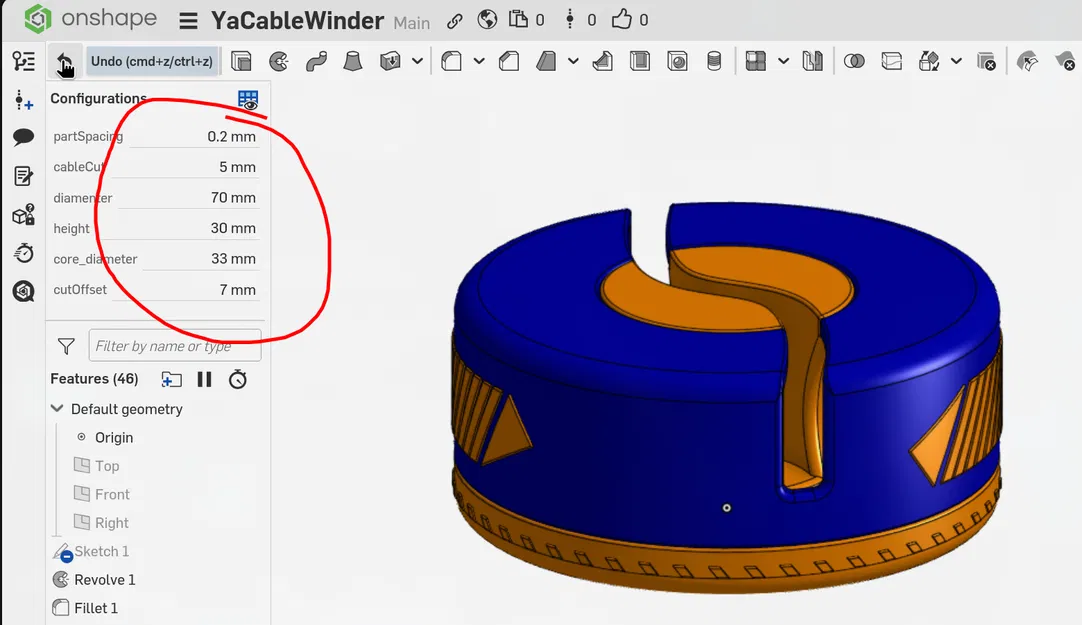Viewport: 1082px width, 625px height.
Task: Open the linear pattern dropdown arrow
Action: click(783, 61)
